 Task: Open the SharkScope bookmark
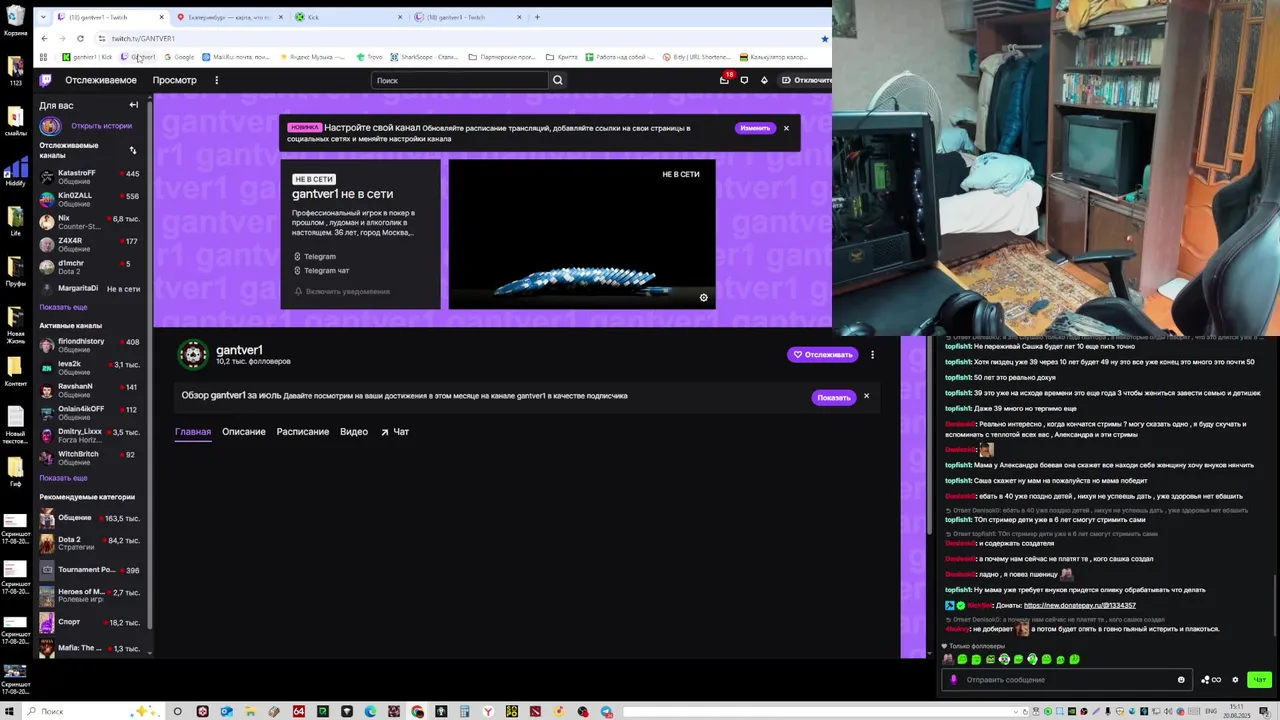[424, 57]
